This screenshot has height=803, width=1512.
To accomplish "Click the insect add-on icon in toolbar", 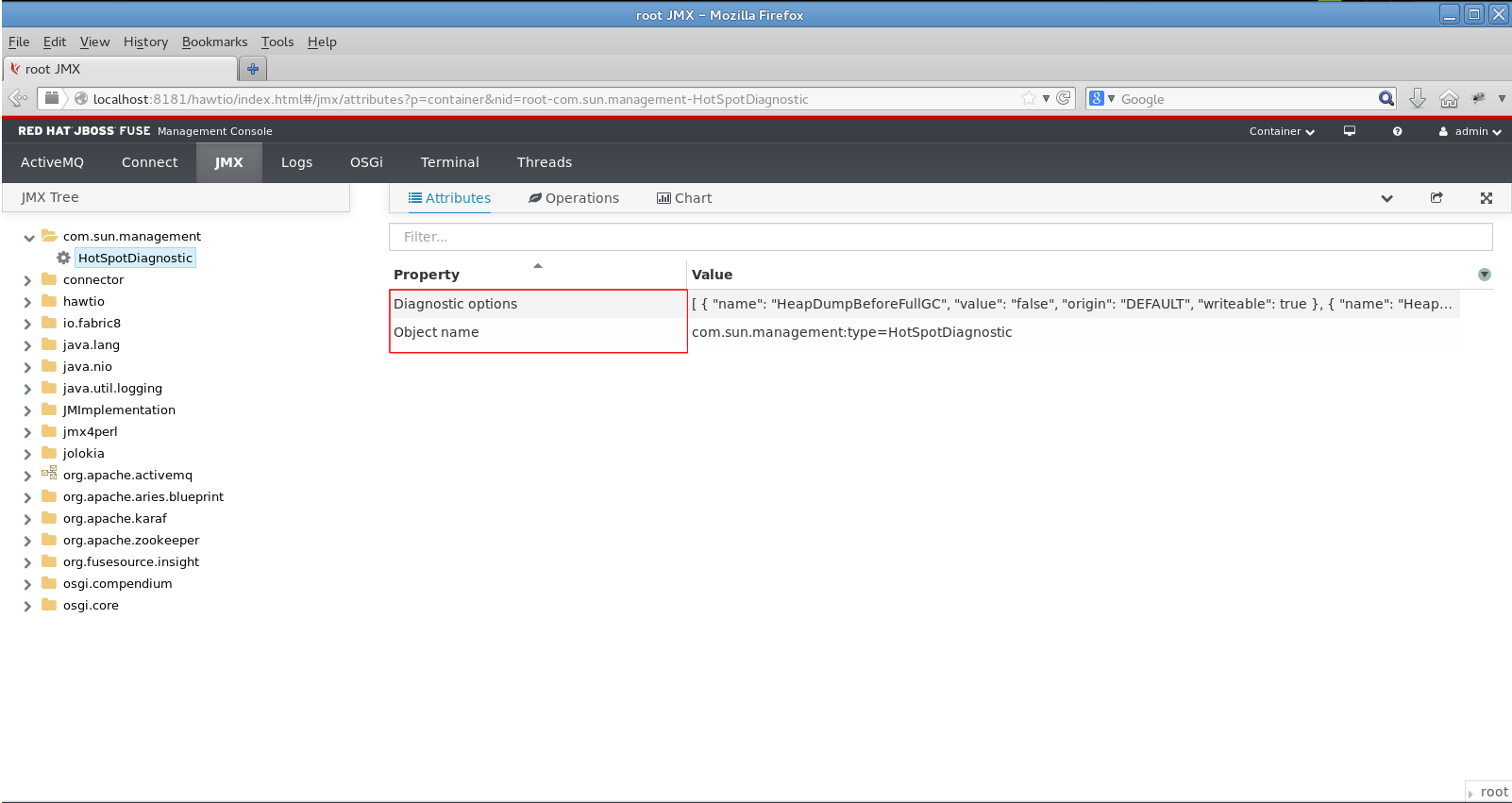I will point(1478,98).
